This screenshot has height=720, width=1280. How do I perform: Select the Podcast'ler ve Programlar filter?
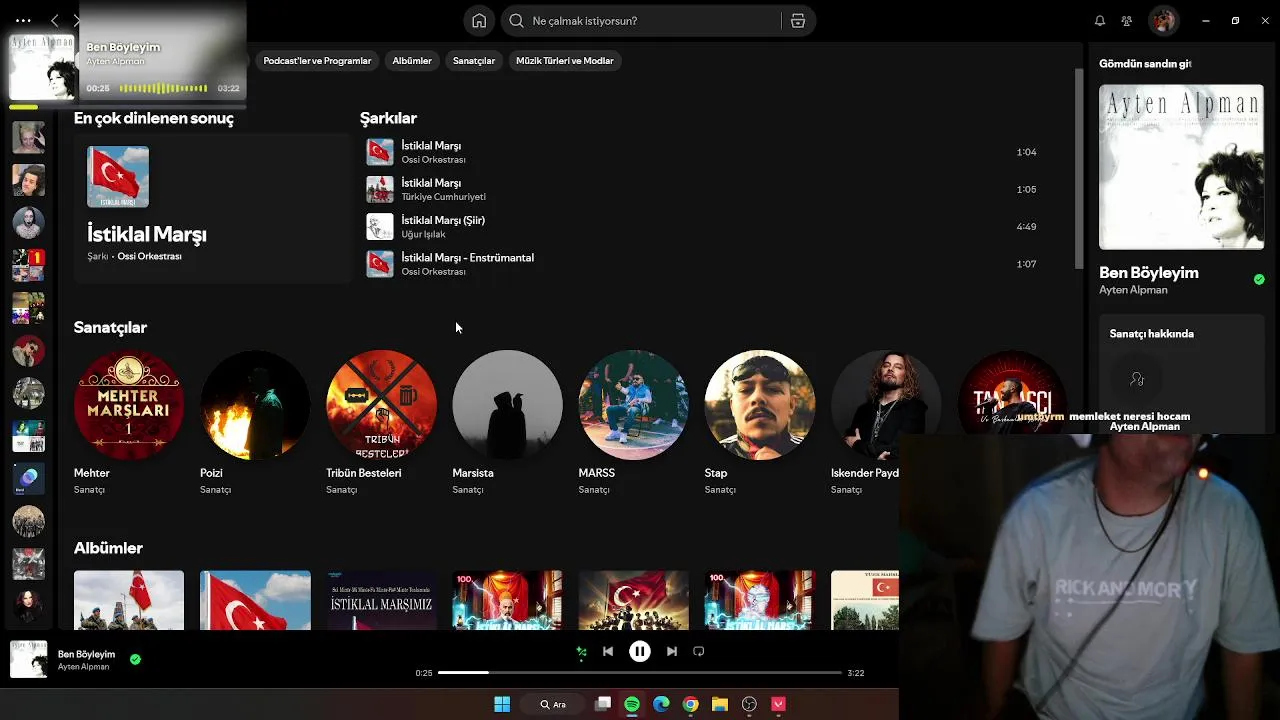pos(317,61)
